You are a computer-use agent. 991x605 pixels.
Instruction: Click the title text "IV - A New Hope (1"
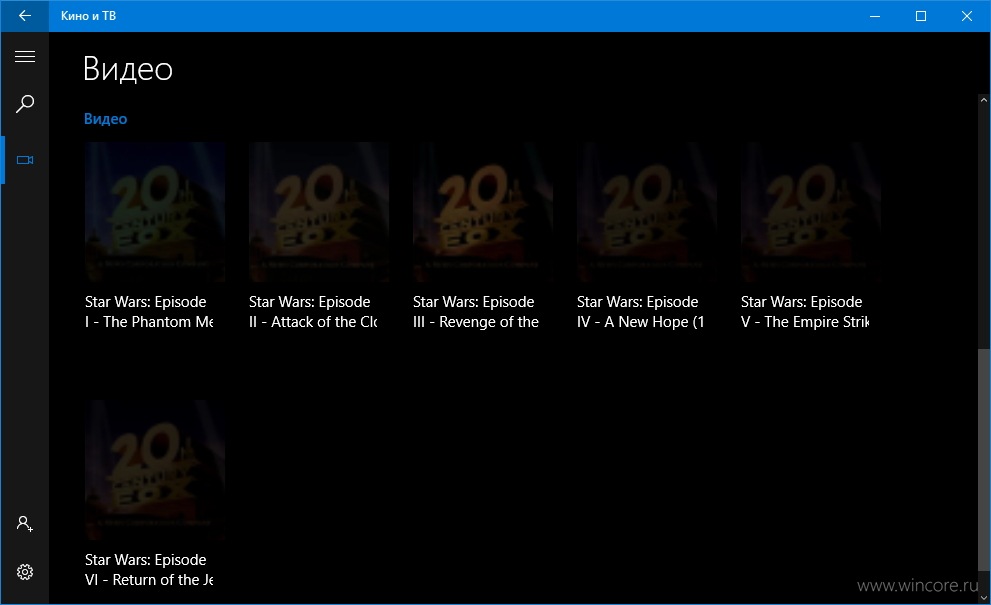[x=640, y=322]
